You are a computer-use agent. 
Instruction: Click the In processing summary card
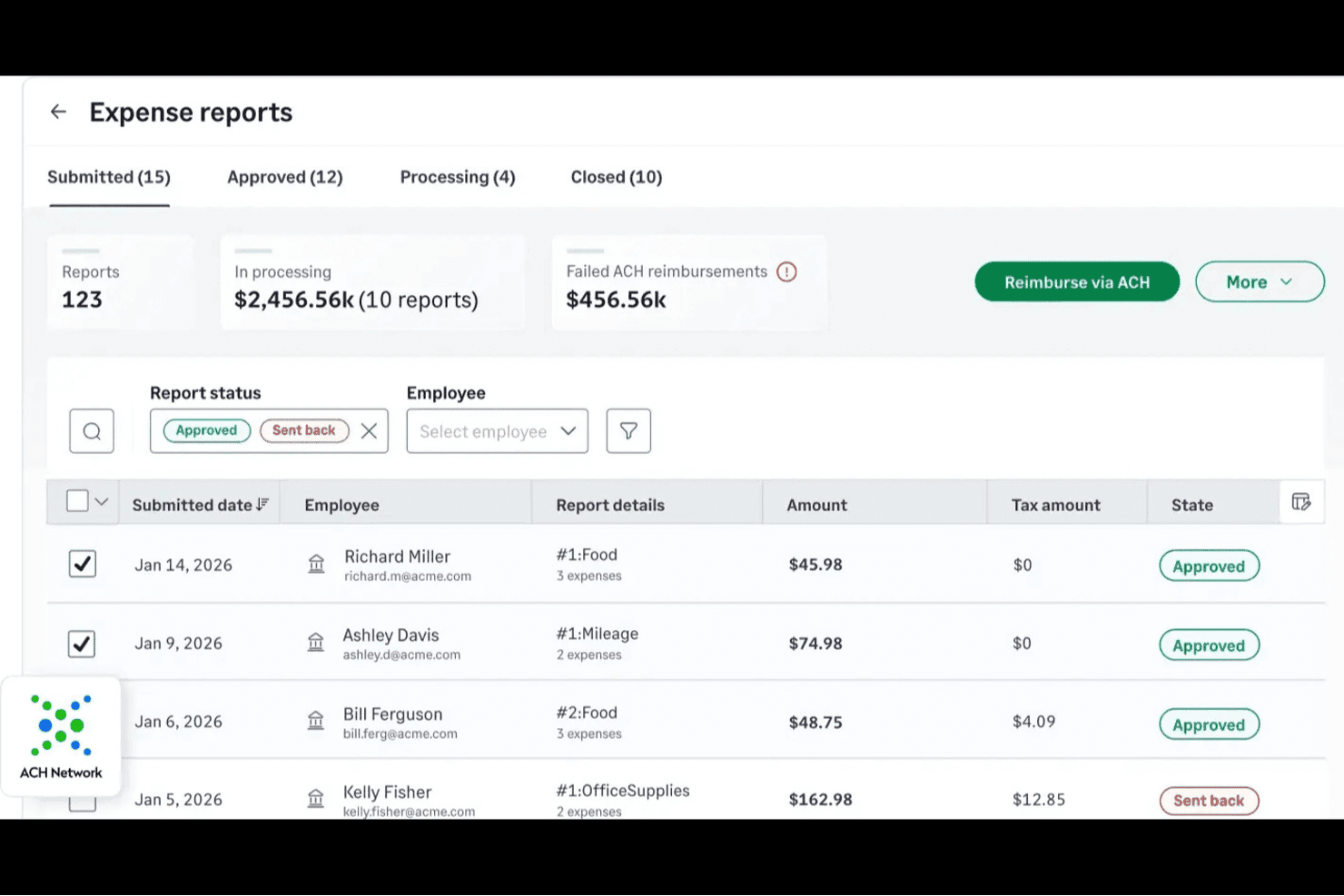372,282
